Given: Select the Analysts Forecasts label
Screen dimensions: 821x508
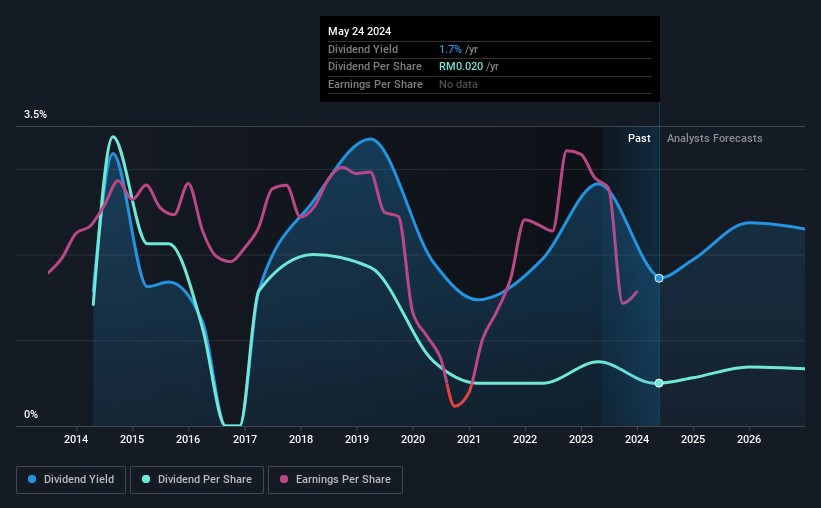Looking at the screenshot, I should (x=715, y=138).
